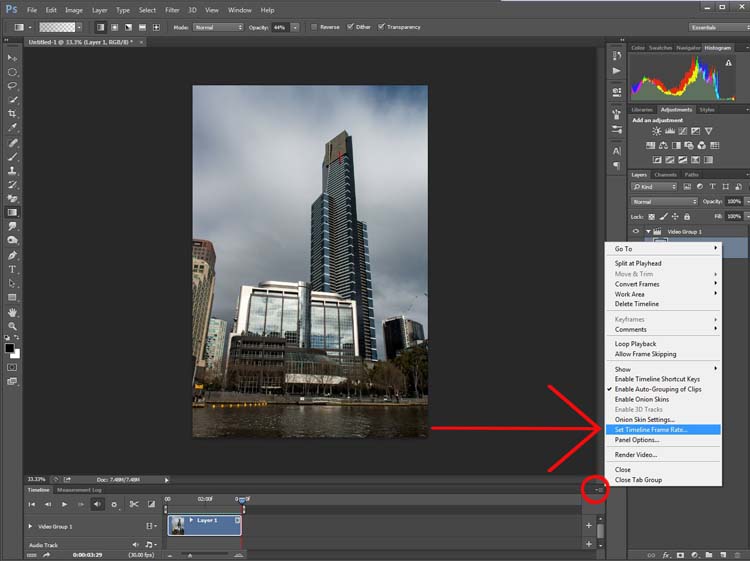
Task: Pick the Eyedropper tool
Action: [13, 128]
